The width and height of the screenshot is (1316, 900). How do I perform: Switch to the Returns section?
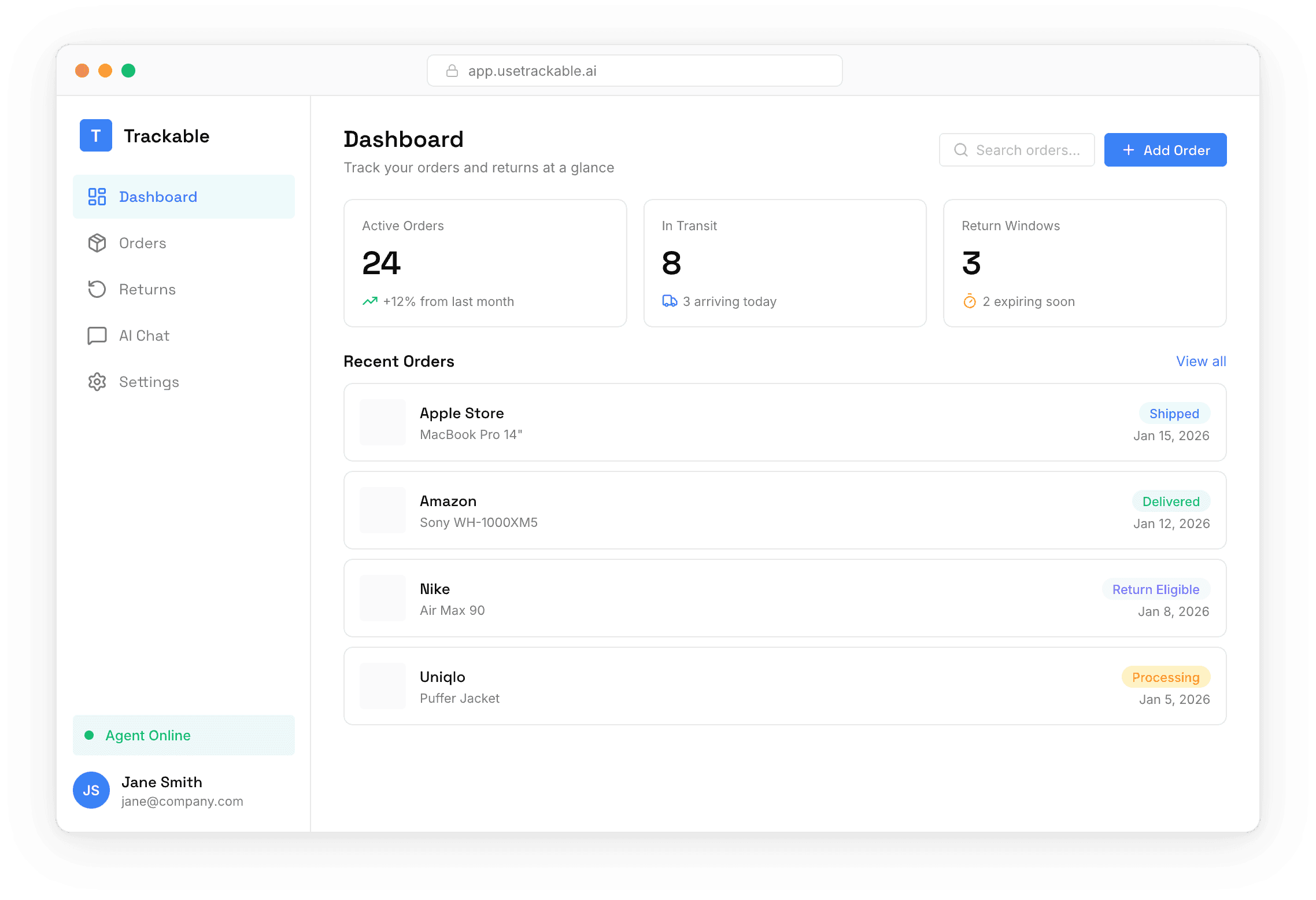147,289
